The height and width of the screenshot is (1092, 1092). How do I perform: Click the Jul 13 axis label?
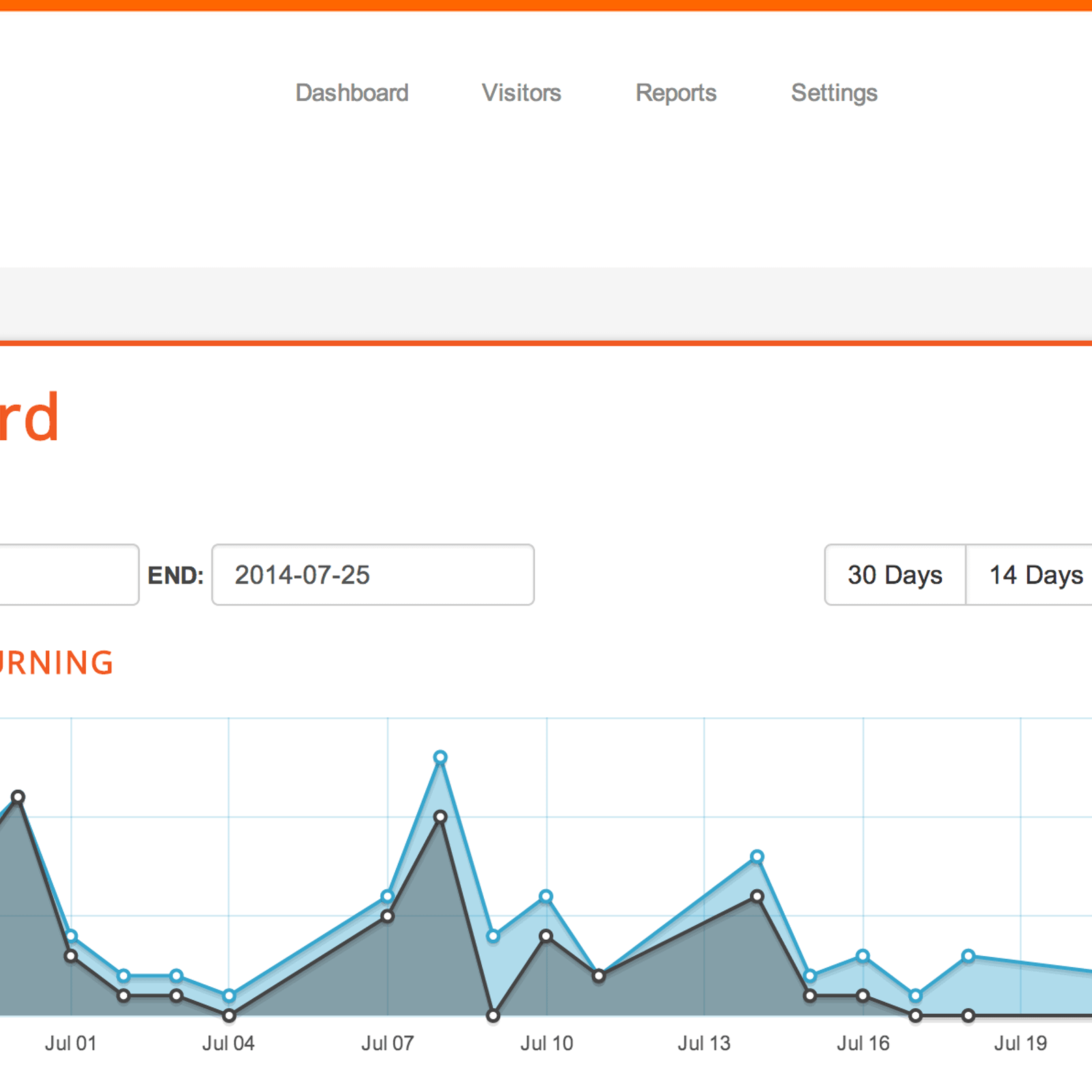(x=704, y=1044)
